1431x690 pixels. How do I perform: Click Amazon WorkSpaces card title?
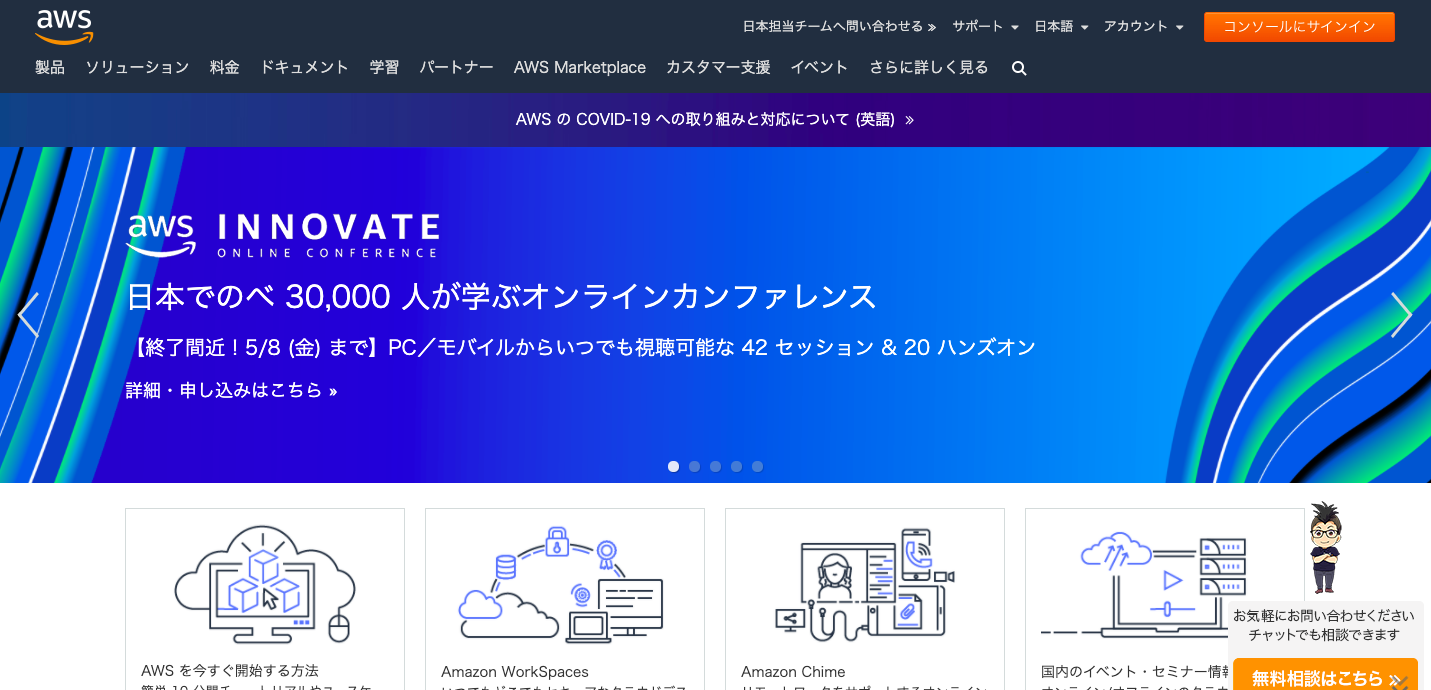click(515, 672)
